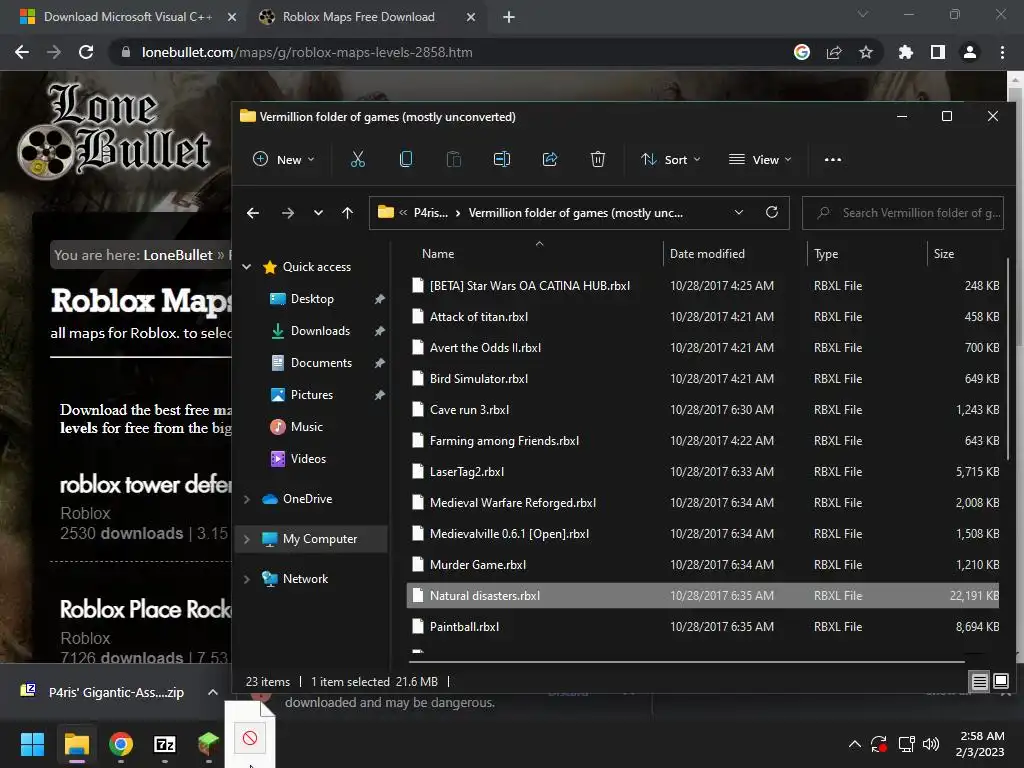This screenshot has height=768, width=1024.
Task: Expand the address bar history dropdown
Action: (x=739, y=212)
